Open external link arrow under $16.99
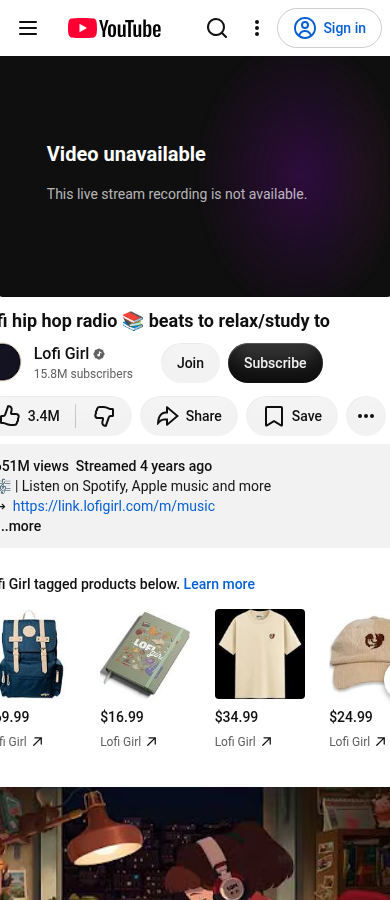The width and height of the screenshot is (390, 900). coord(152,742)
